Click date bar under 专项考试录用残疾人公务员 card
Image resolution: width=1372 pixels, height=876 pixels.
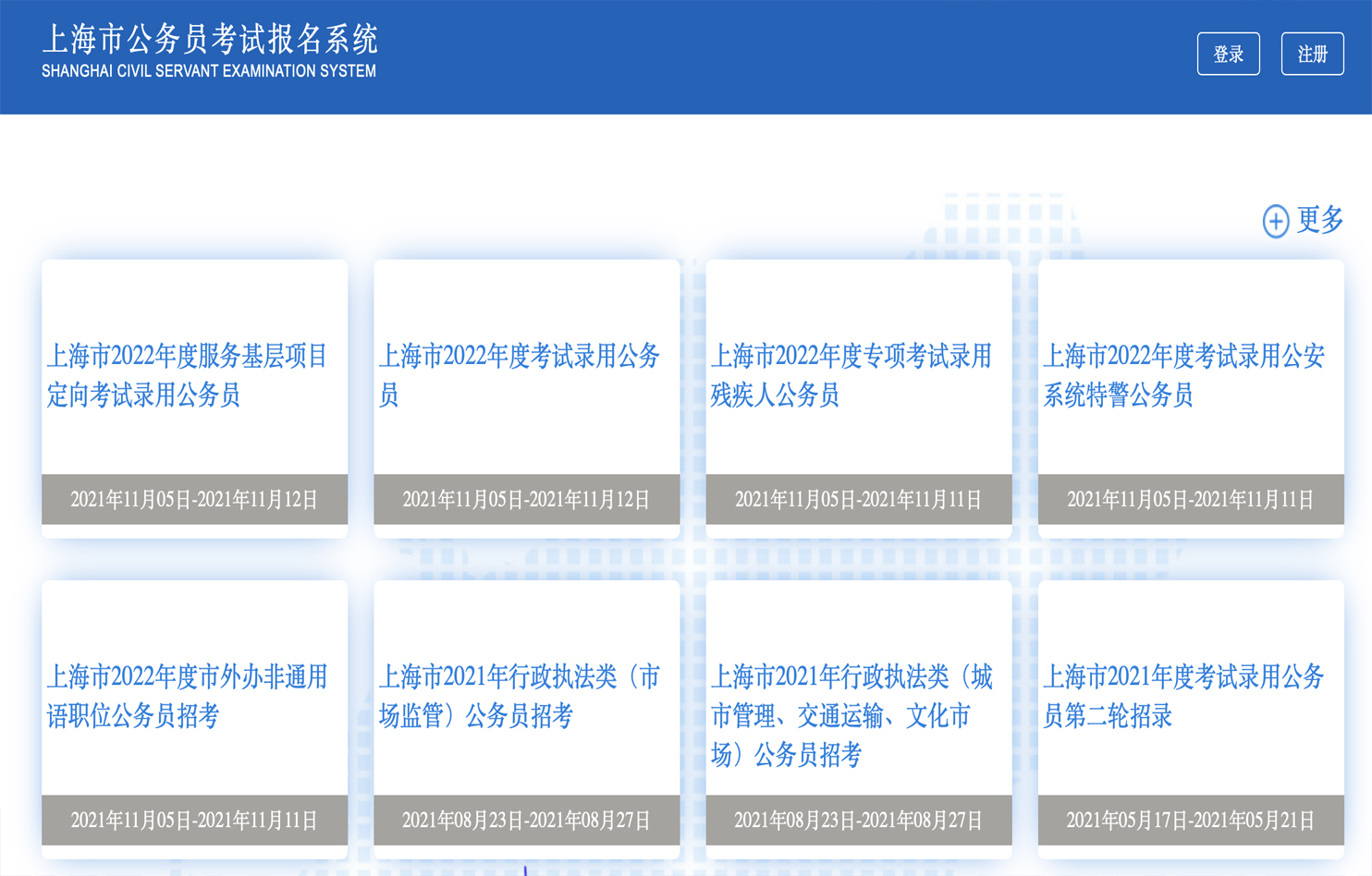[x=859, y=499]
